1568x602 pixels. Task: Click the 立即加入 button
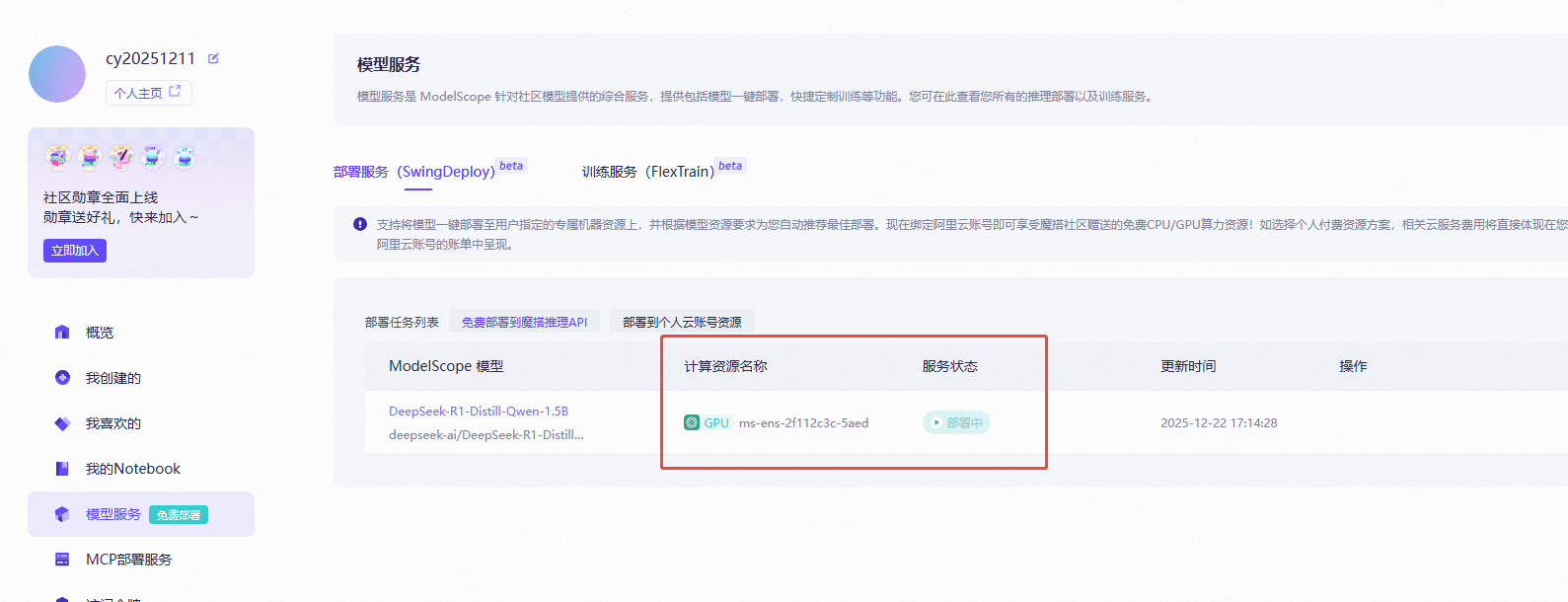tap(75, 251)
